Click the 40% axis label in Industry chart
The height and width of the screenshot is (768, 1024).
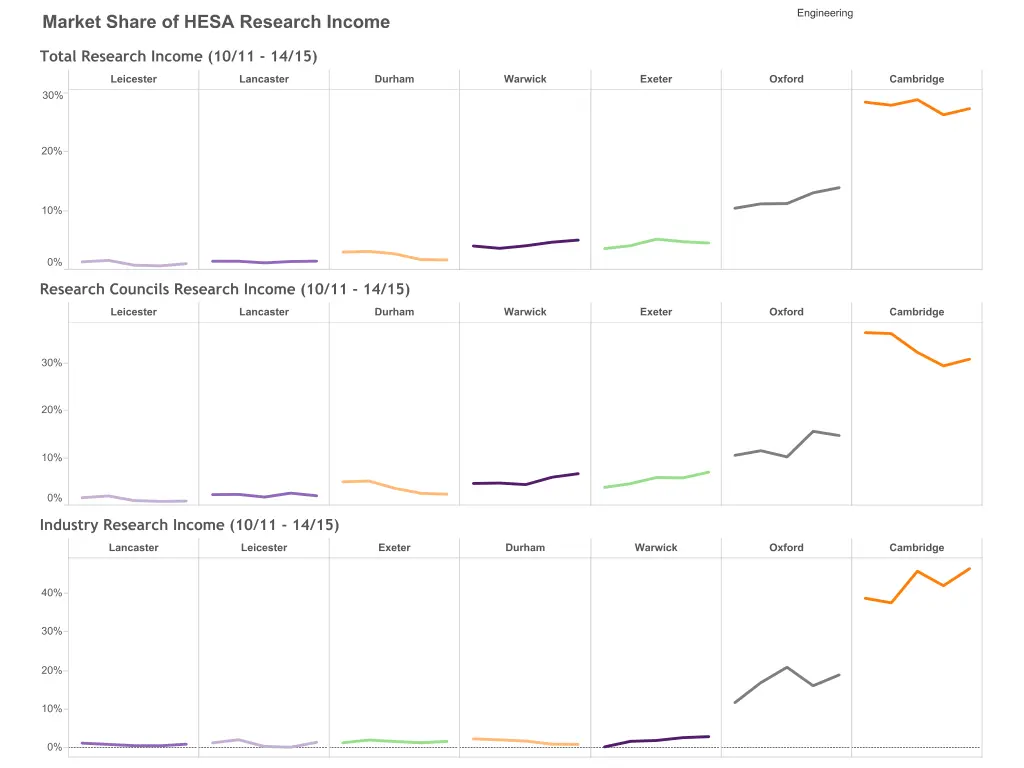pyautogui.click(x=52, y=594)
